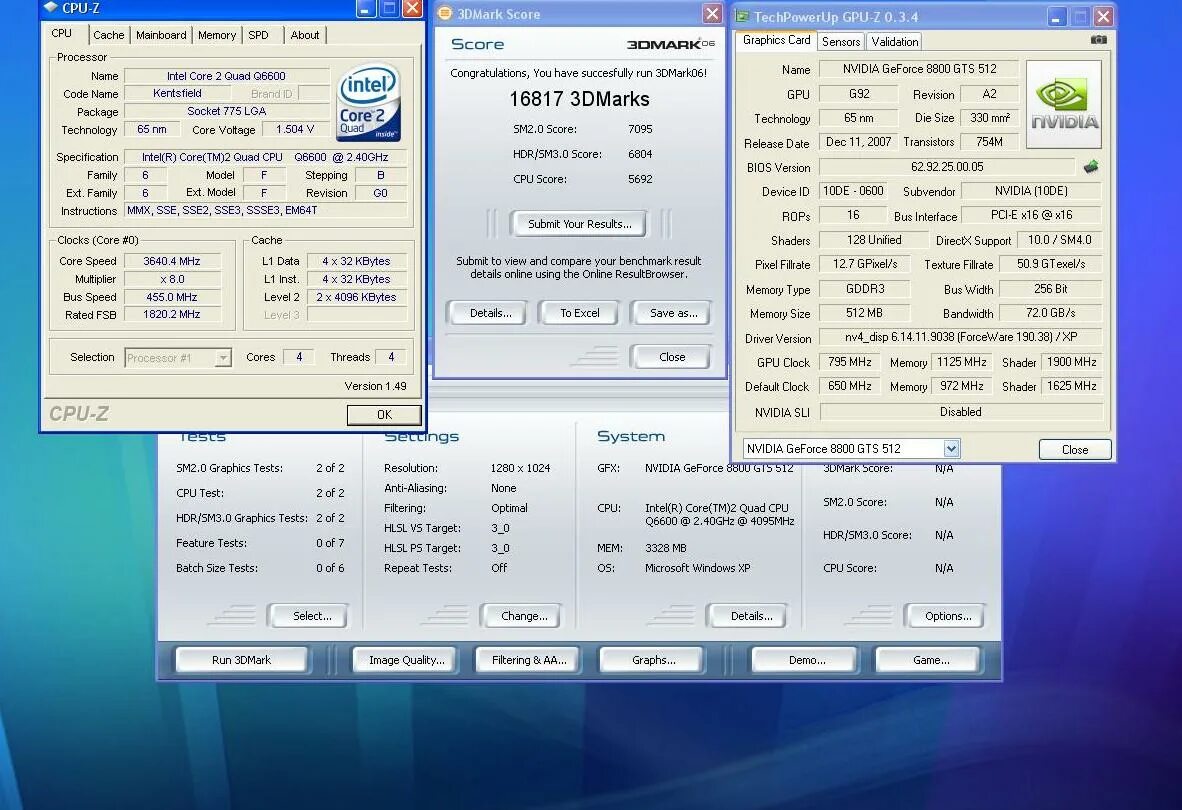Click the BIOS Version field 62.92.25.00.05

click(947, 167)
